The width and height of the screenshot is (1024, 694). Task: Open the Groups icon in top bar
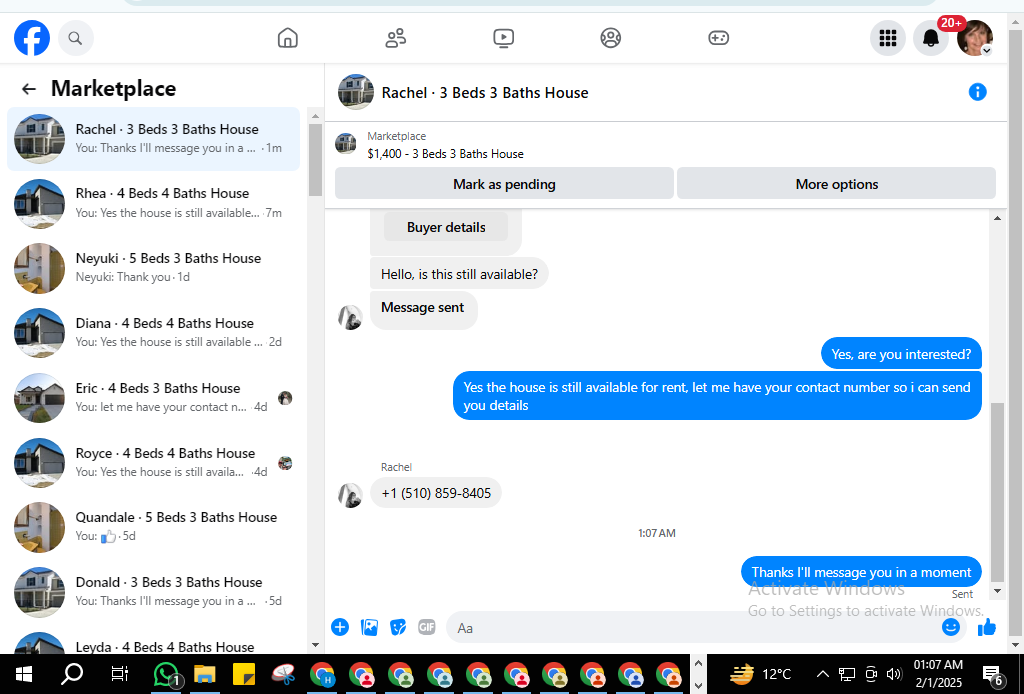tap(611, 38)
